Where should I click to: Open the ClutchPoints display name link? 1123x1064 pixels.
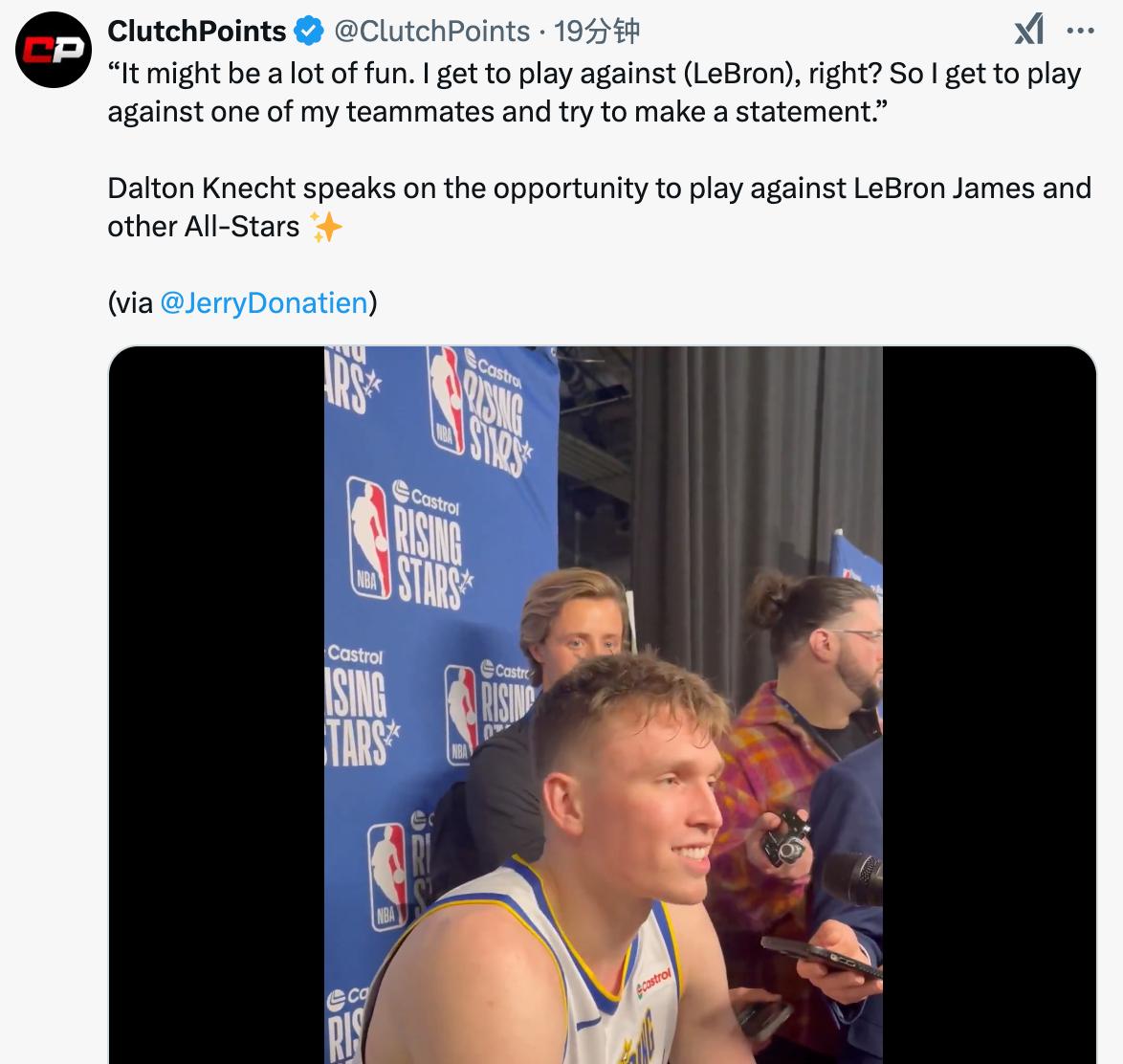click(x=197, y=32)
